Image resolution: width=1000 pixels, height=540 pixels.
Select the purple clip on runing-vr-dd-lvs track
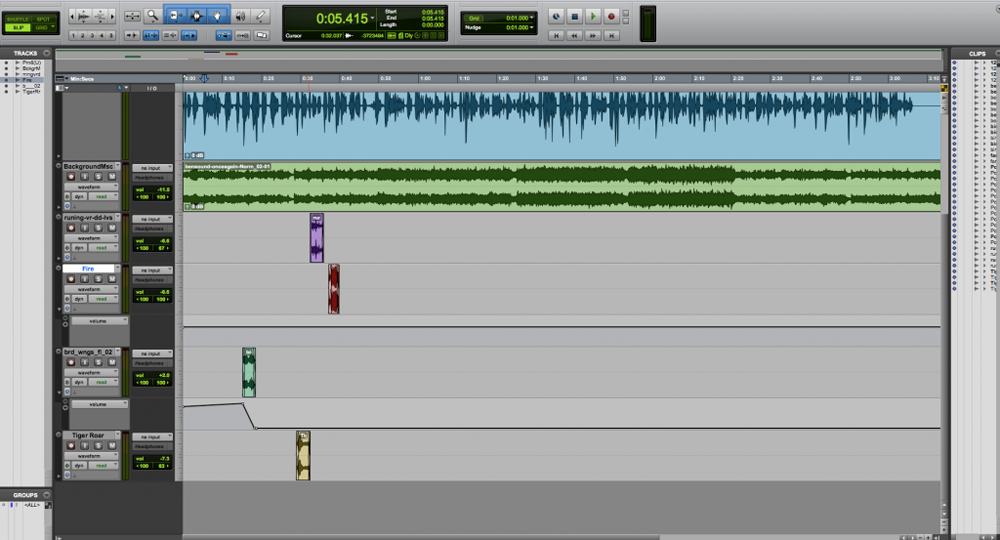point(316,238)
